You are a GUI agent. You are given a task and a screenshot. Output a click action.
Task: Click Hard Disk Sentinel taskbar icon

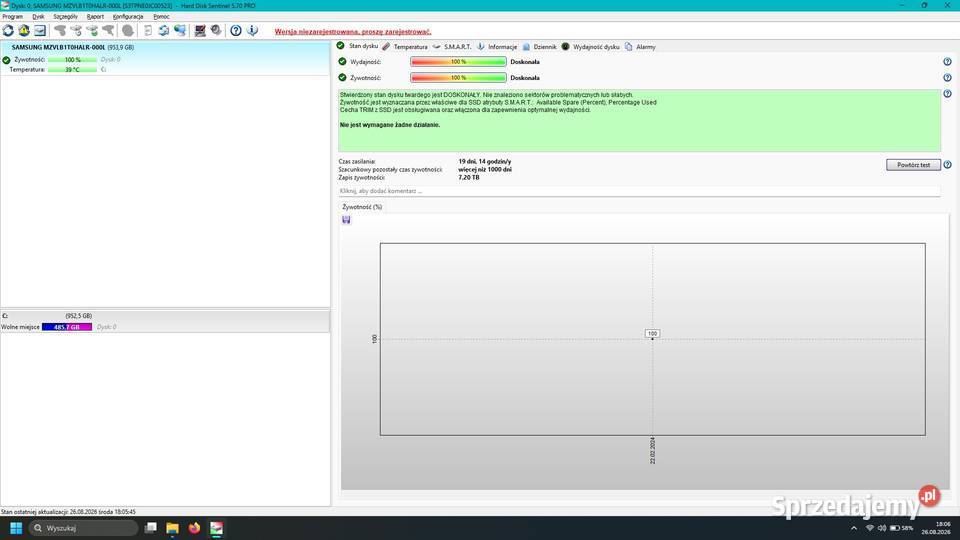(217, 528)
